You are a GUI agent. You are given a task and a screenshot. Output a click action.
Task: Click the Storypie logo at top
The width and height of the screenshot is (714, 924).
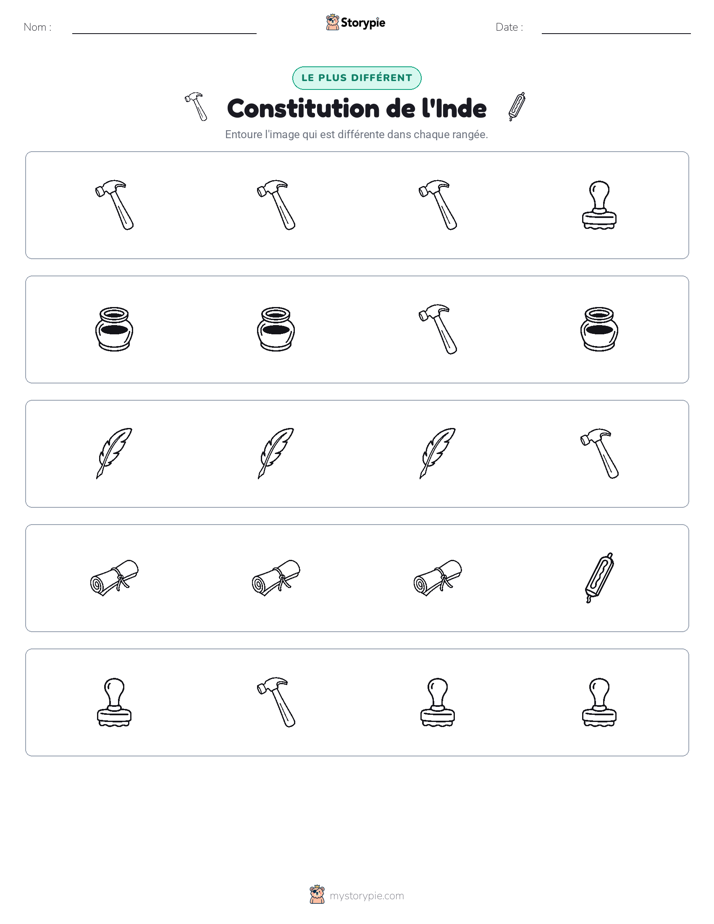click(x=355, y=23)
